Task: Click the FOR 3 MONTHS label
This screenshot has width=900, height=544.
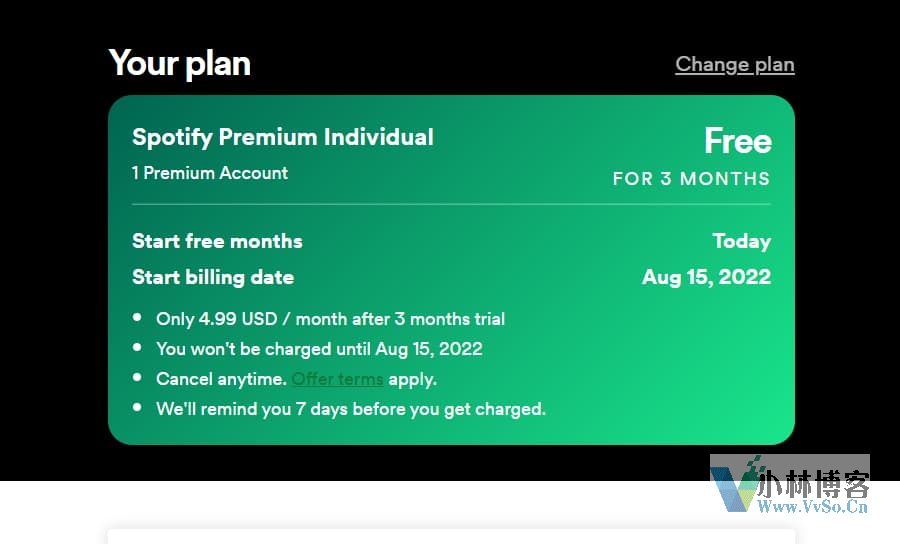Action: pos(691,178)
